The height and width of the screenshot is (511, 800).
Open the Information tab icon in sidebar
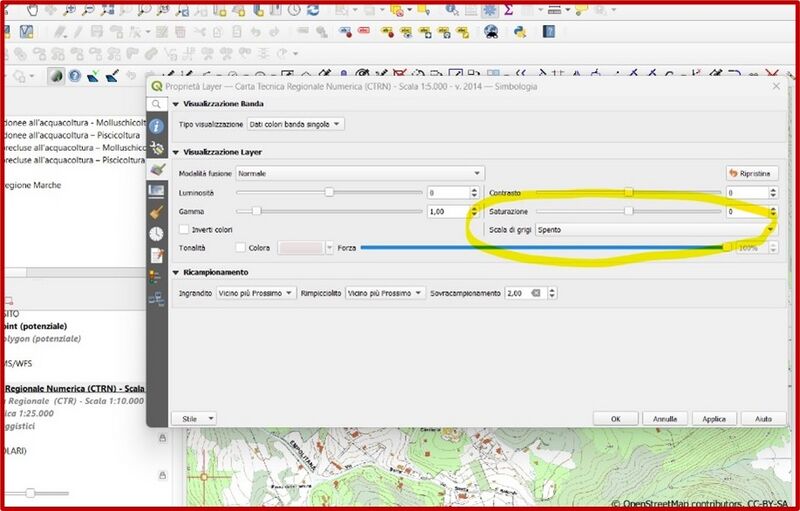[158, 126]
